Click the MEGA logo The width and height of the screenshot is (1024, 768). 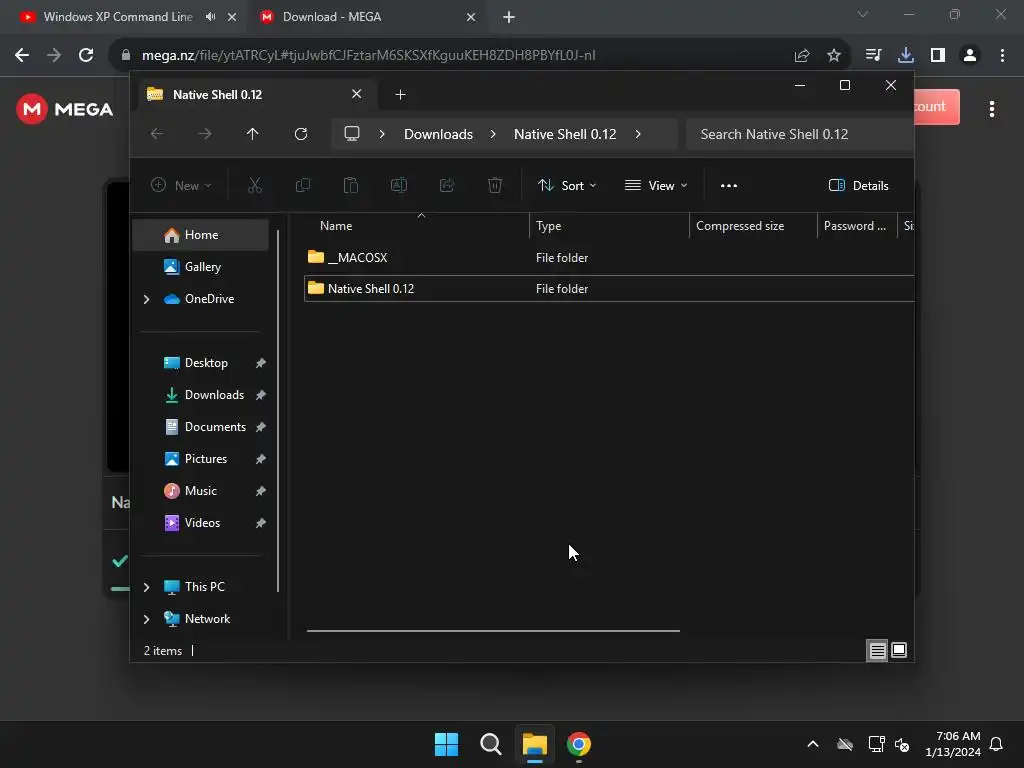(65, 109)
